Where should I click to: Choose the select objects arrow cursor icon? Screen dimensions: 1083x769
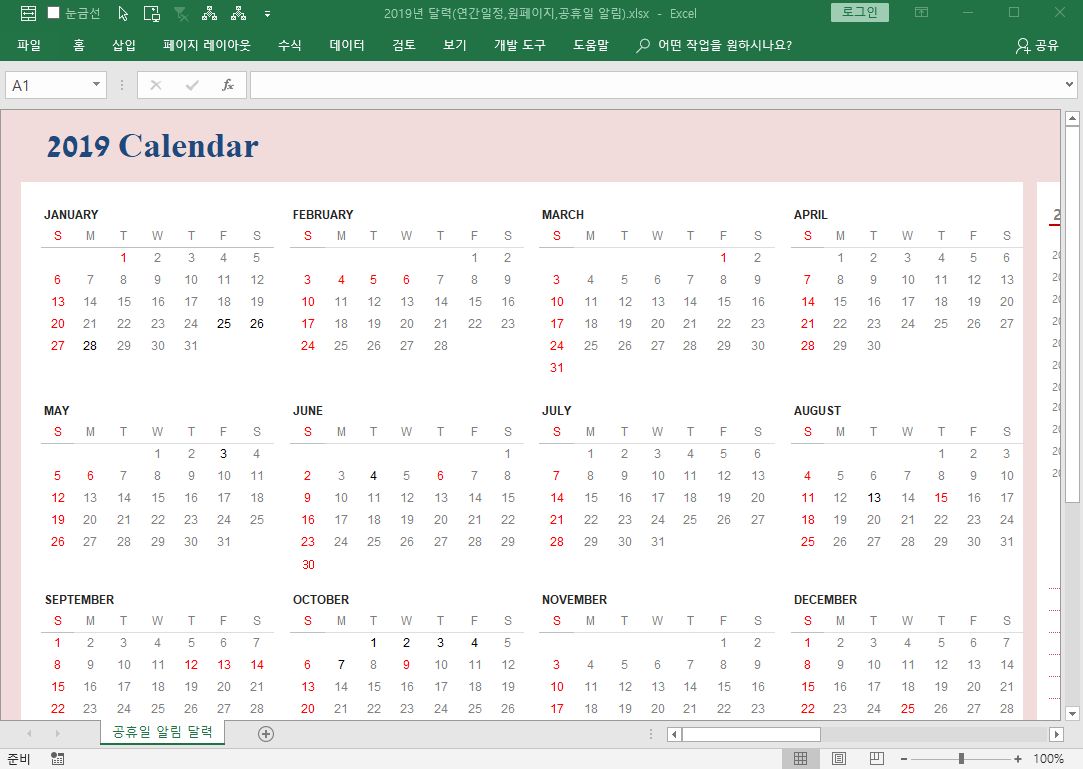point(123,13)
